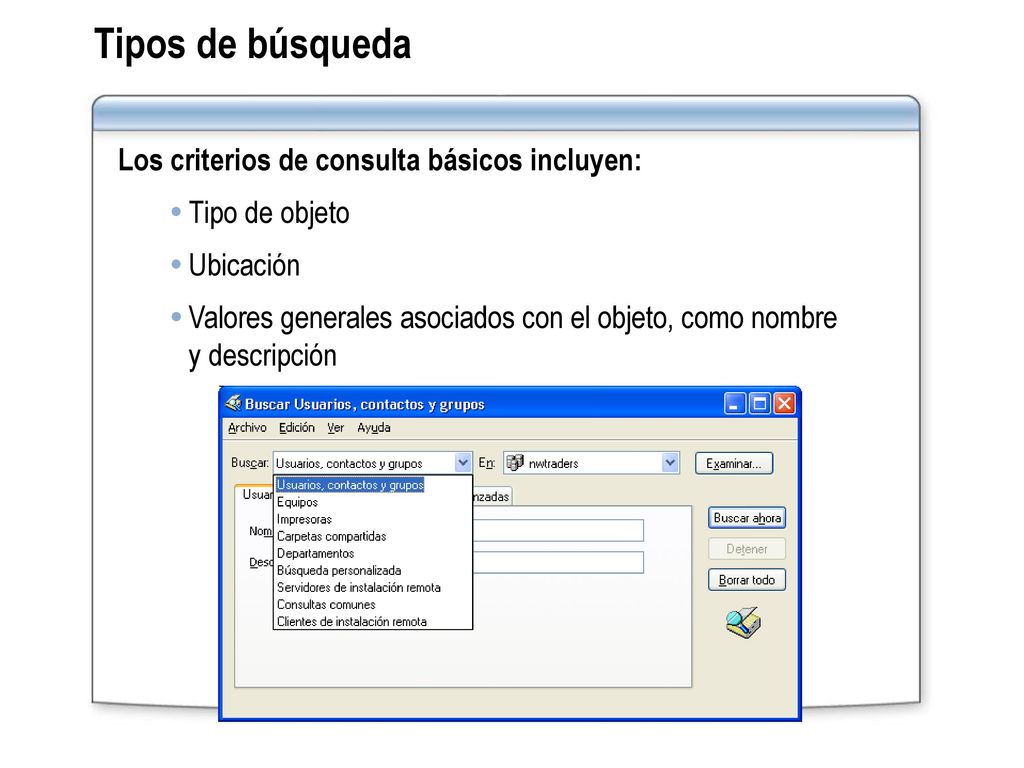Click the search magnifier animation icon
Viewport: 1024px width, 768px height.
coord(743,622)
